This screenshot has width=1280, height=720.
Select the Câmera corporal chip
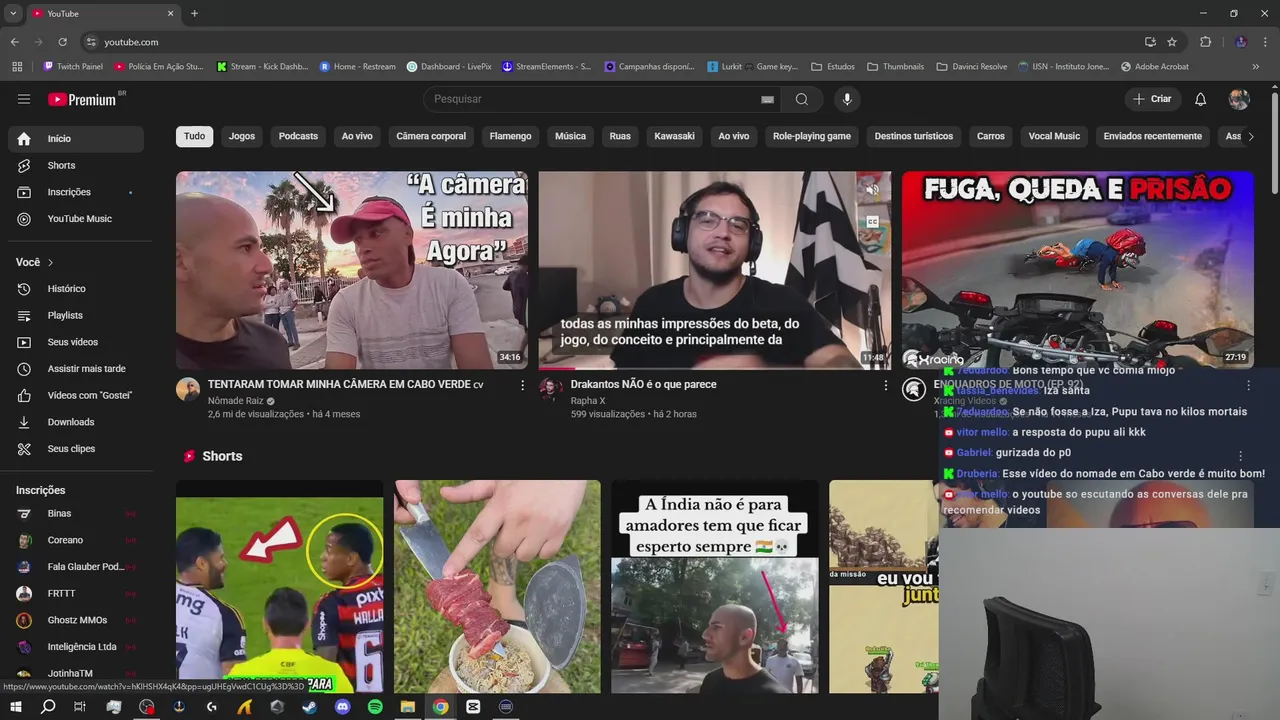click(x=431, y=136)
